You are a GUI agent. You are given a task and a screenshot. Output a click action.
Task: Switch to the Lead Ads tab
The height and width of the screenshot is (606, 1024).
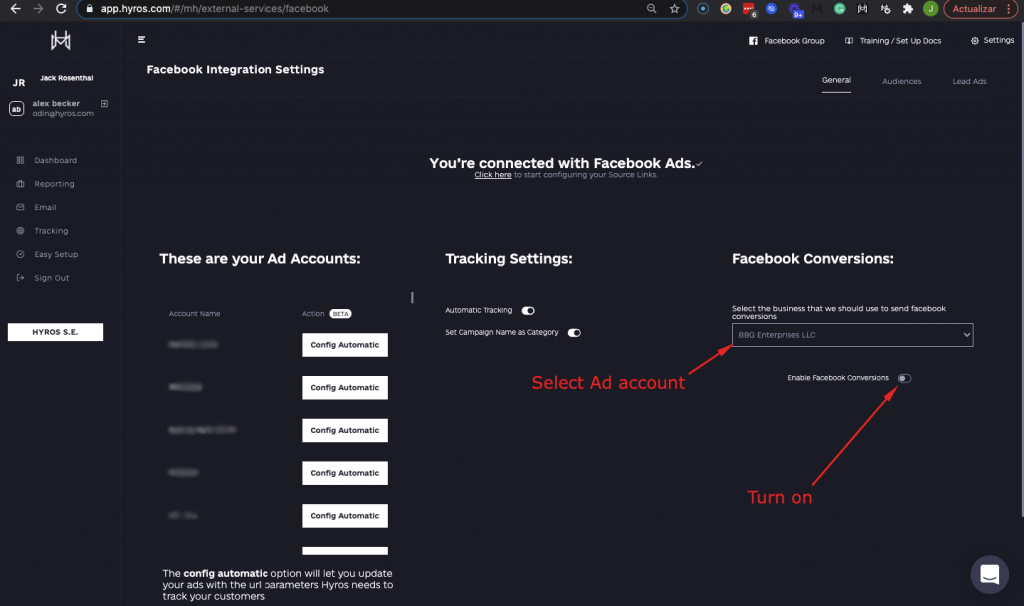click(x=969, y=82)
